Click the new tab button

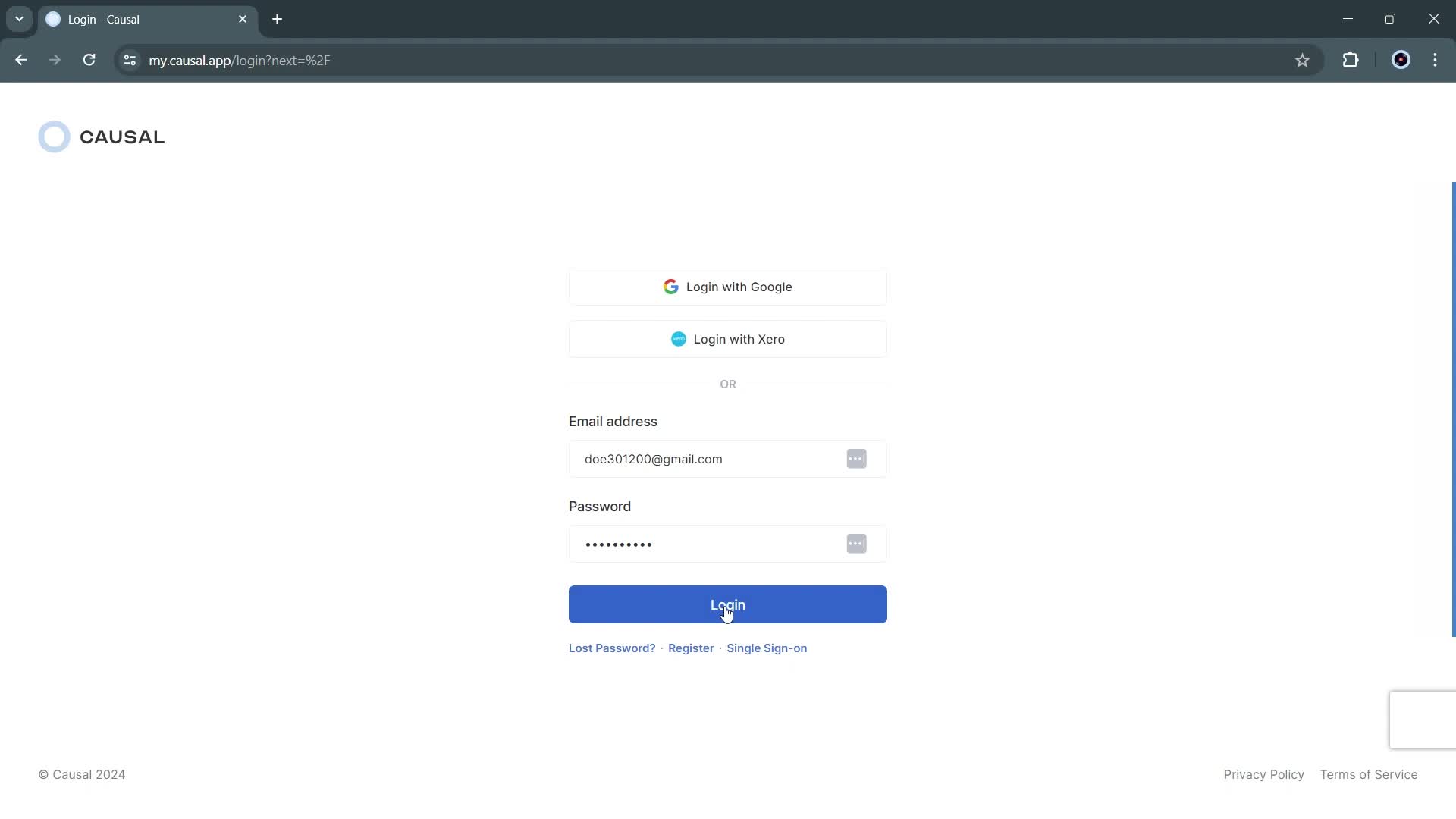point(277,20)
